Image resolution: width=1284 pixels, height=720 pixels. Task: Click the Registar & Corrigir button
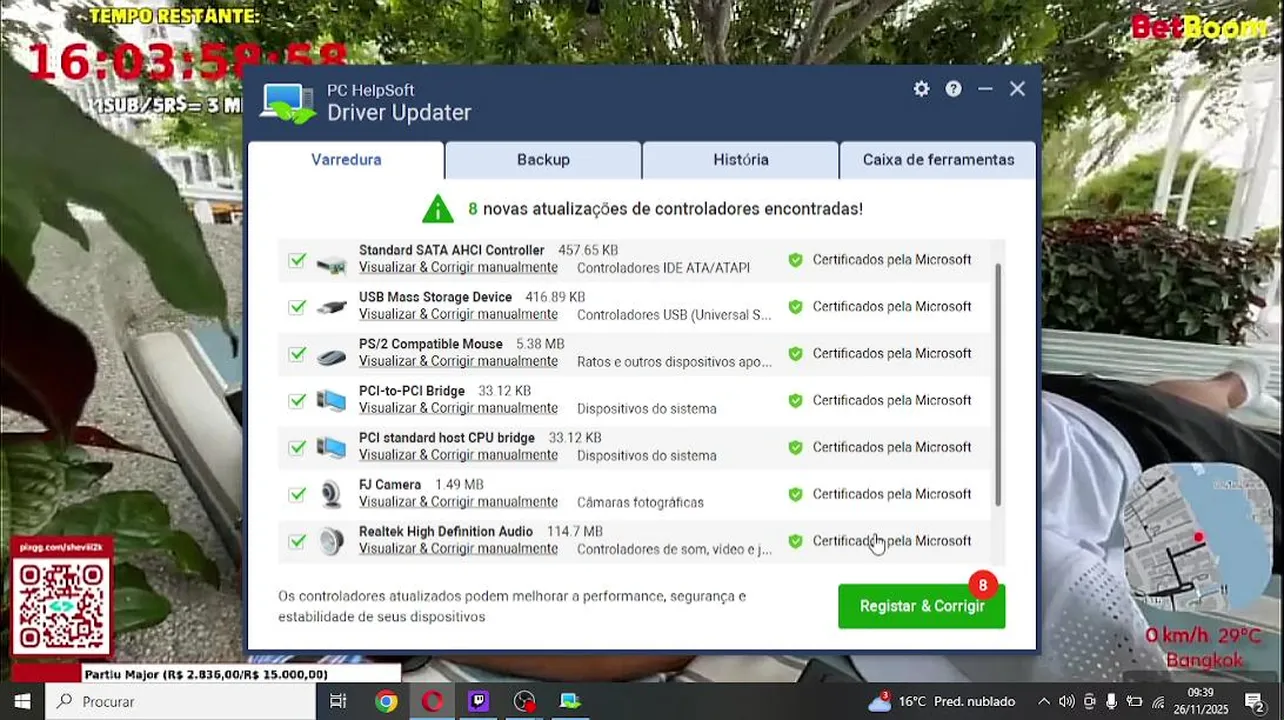[x=922, y=606]
